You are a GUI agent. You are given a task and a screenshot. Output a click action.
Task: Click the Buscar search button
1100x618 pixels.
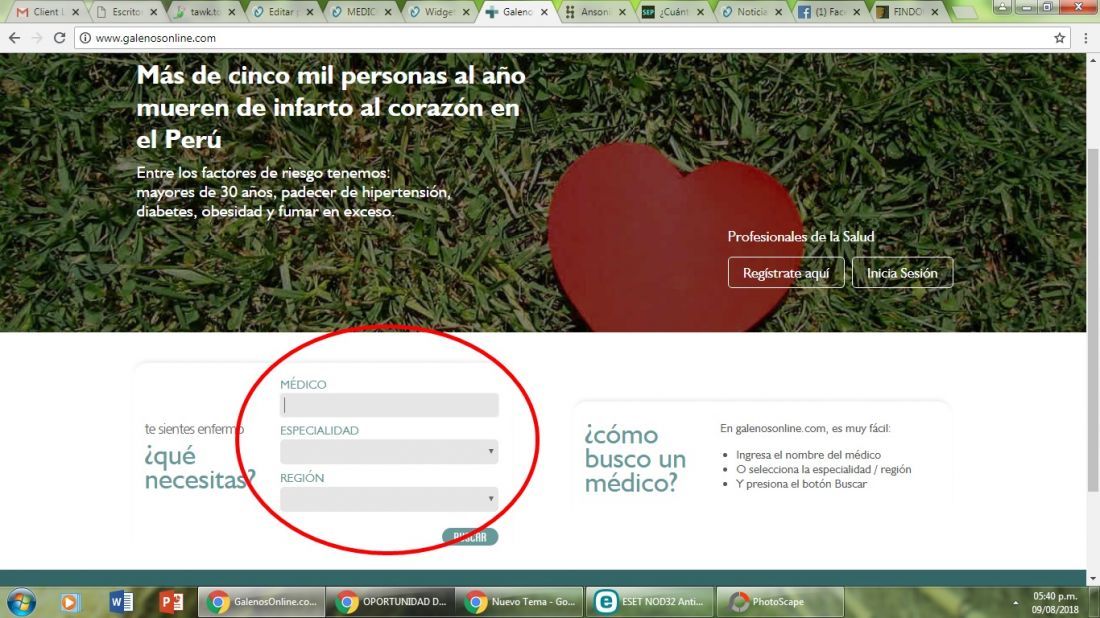(x=470, y=537)
